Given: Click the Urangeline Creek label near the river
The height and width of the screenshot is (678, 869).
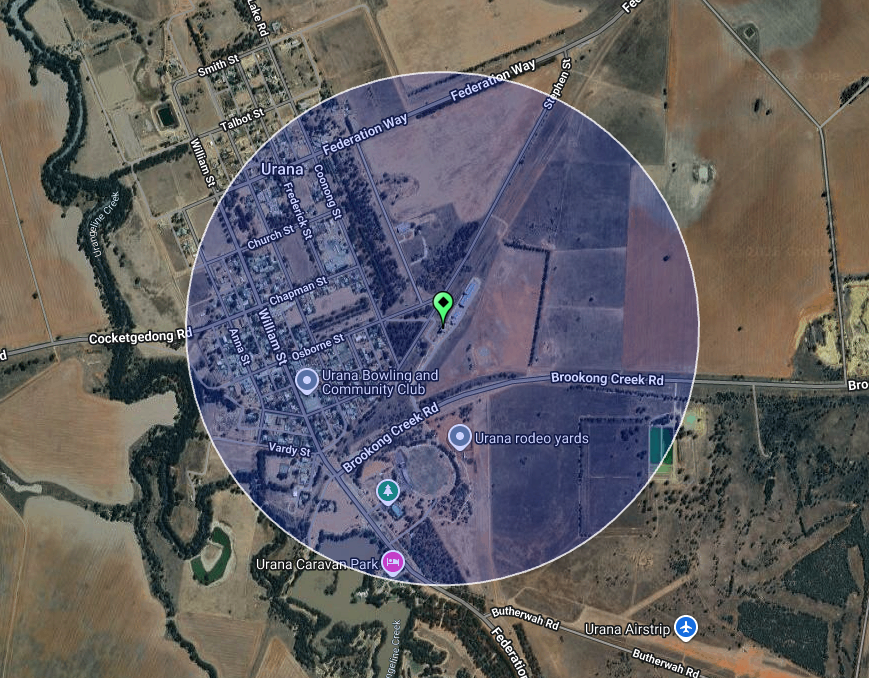Looking at the screenshot, I should coord(106,224).
